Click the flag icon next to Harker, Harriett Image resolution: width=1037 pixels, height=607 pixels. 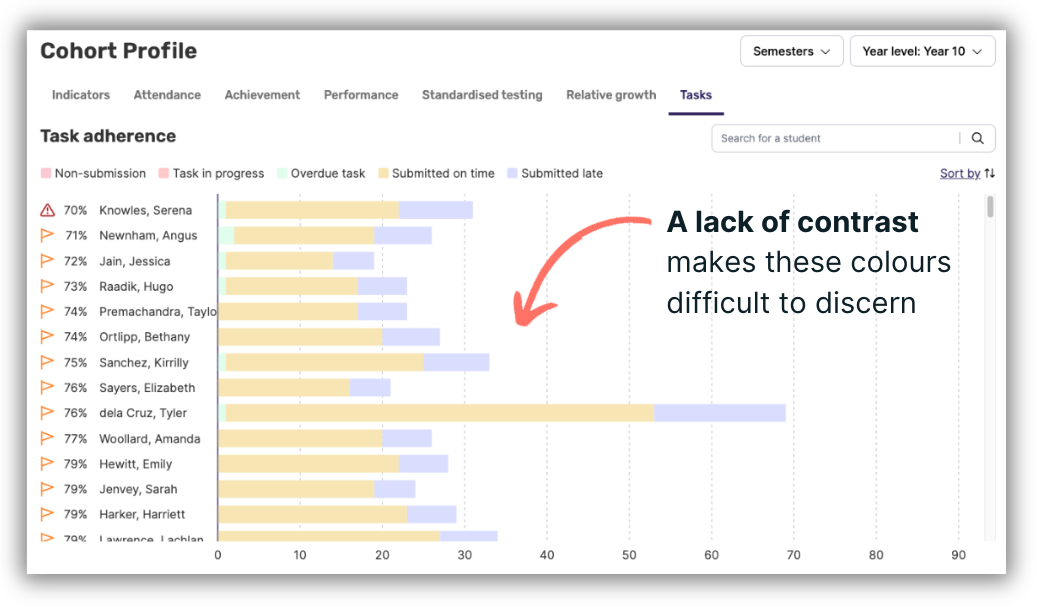[x=47, y=514]
